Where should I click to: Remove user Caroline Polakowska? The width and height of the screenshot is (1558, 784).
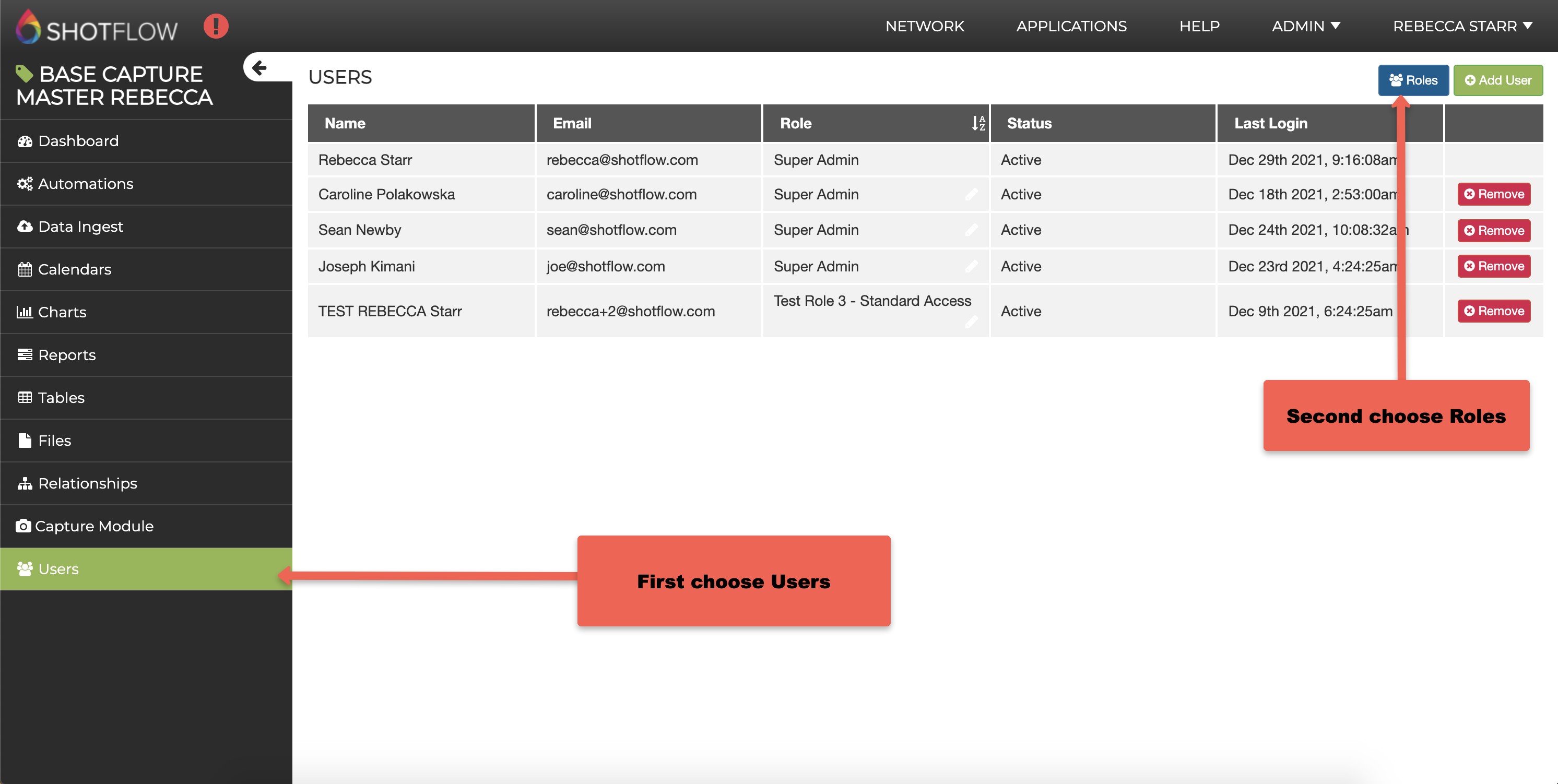point(1493,195)
